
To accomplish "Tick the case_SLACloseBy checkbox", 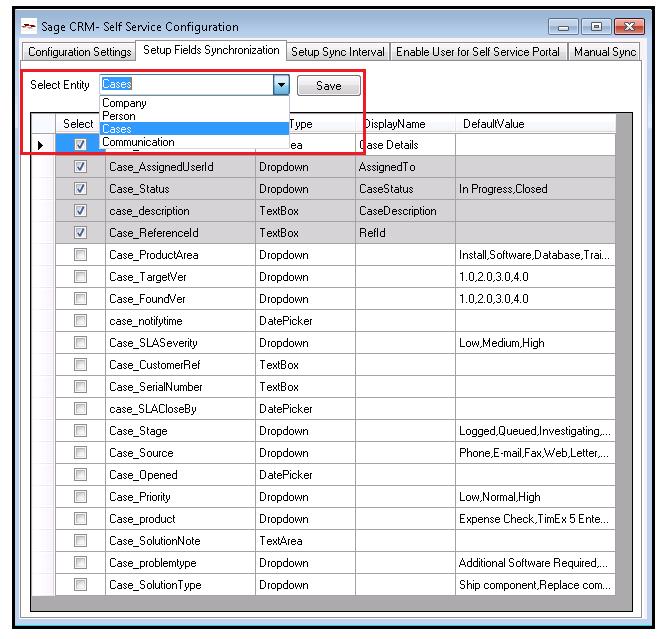I will [x=80, y=409].
